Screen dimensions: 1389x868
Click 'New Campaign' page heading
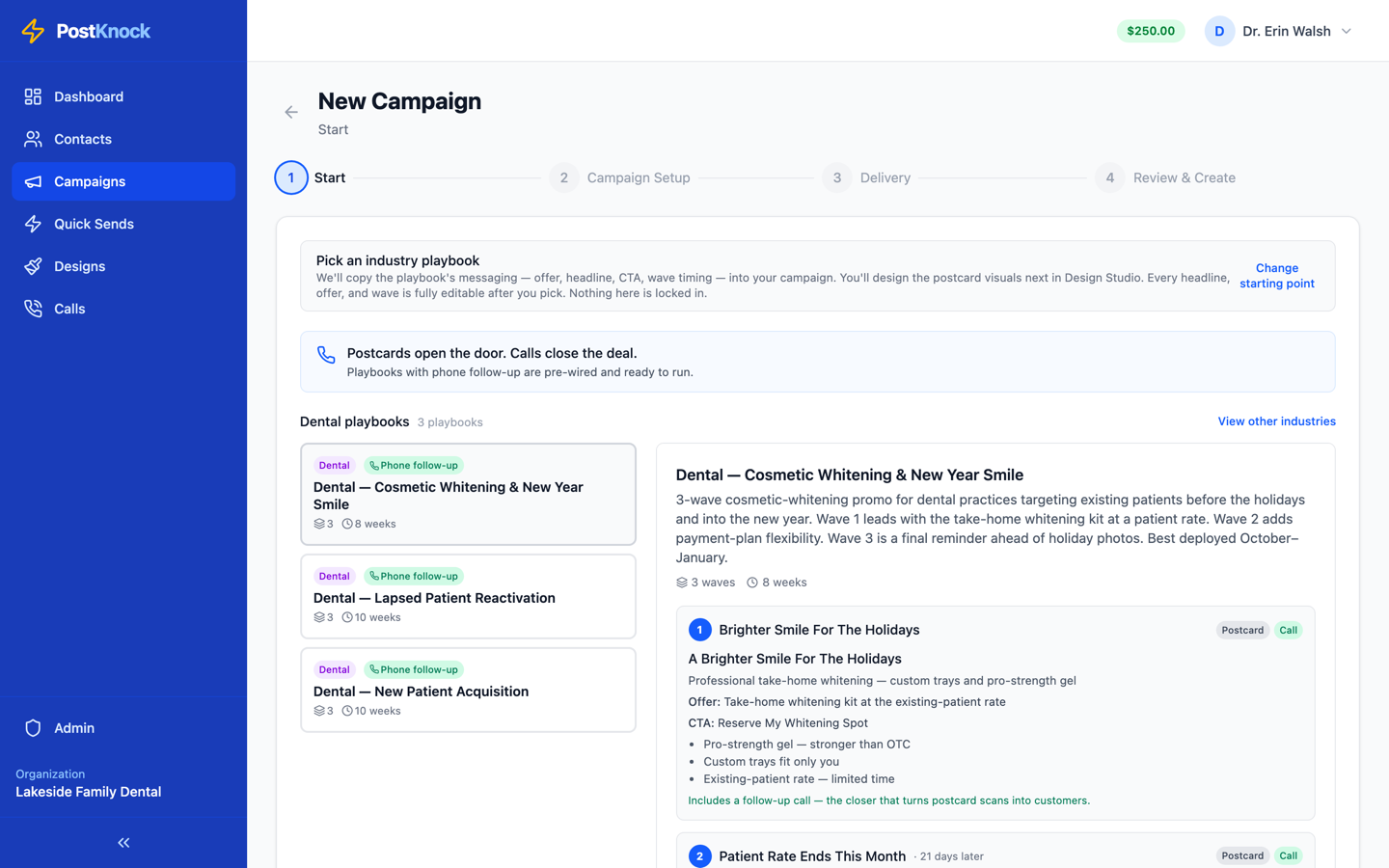[399, 101]
